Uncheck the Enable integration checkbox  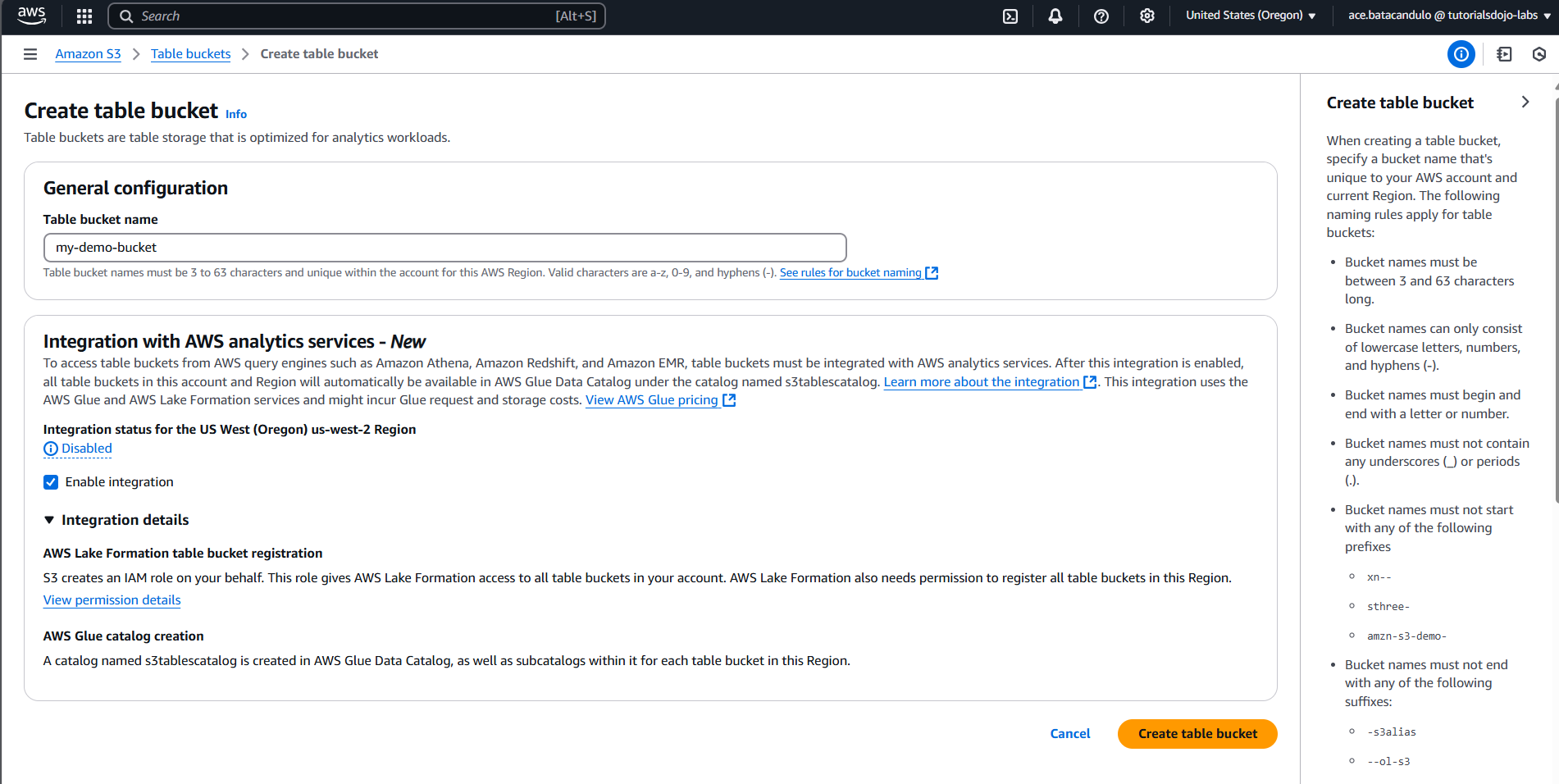(51, 482)
